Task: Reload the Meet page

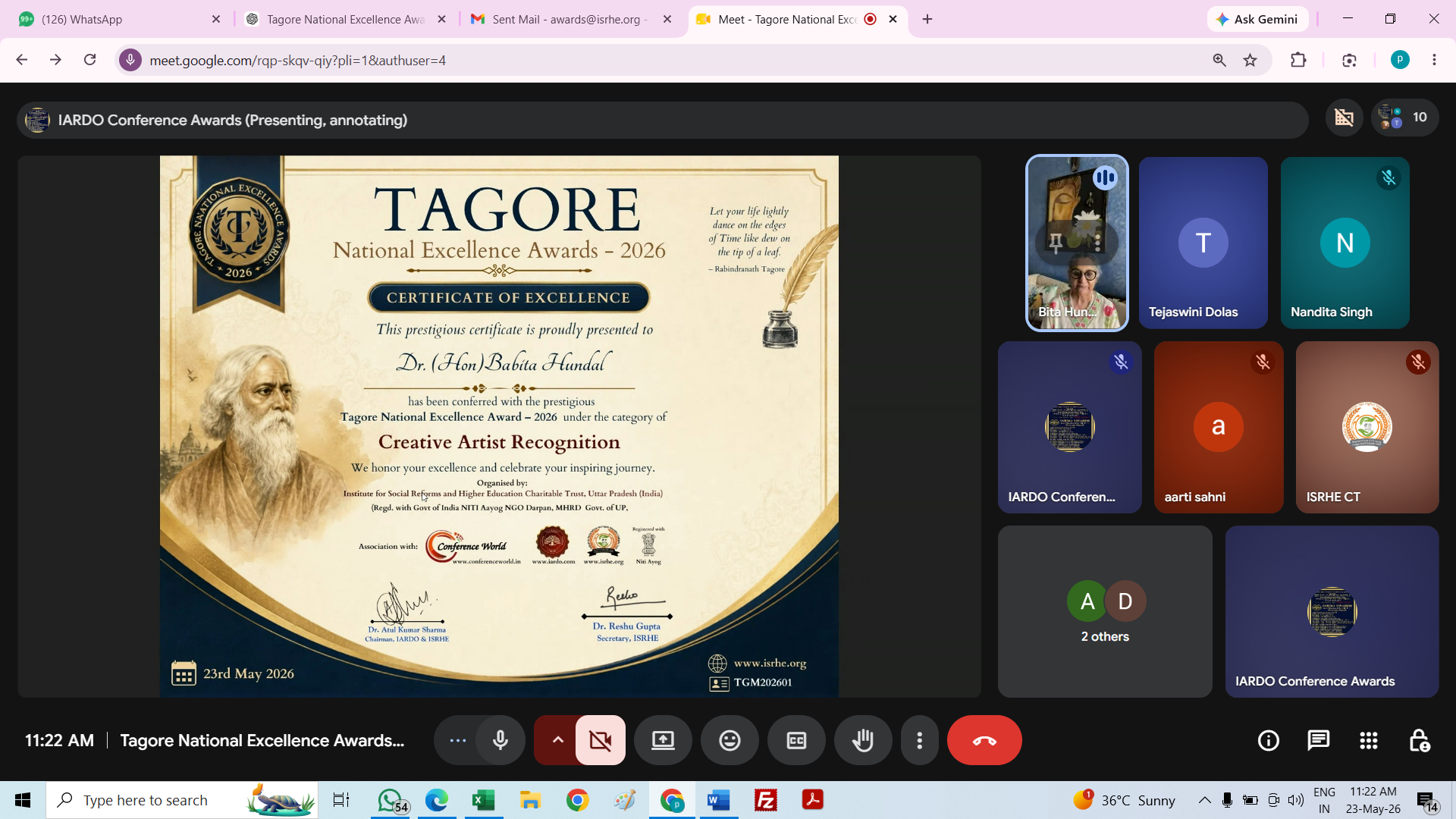Action: pyautogui.click(x=89, y=60)
